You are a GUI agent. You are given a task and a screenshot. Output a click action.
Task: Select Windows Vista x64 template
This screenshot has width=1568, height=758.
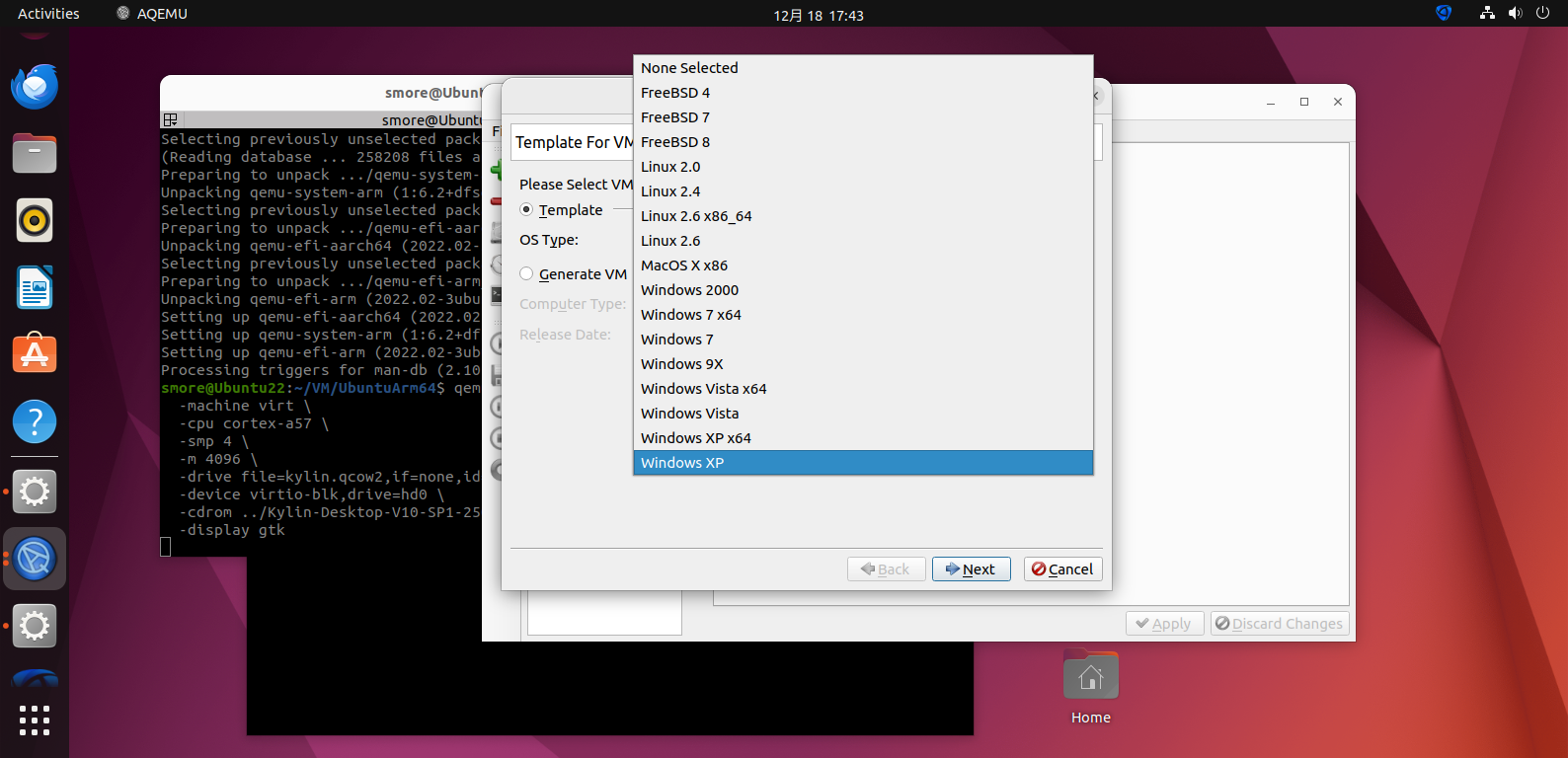pos(863,389)
